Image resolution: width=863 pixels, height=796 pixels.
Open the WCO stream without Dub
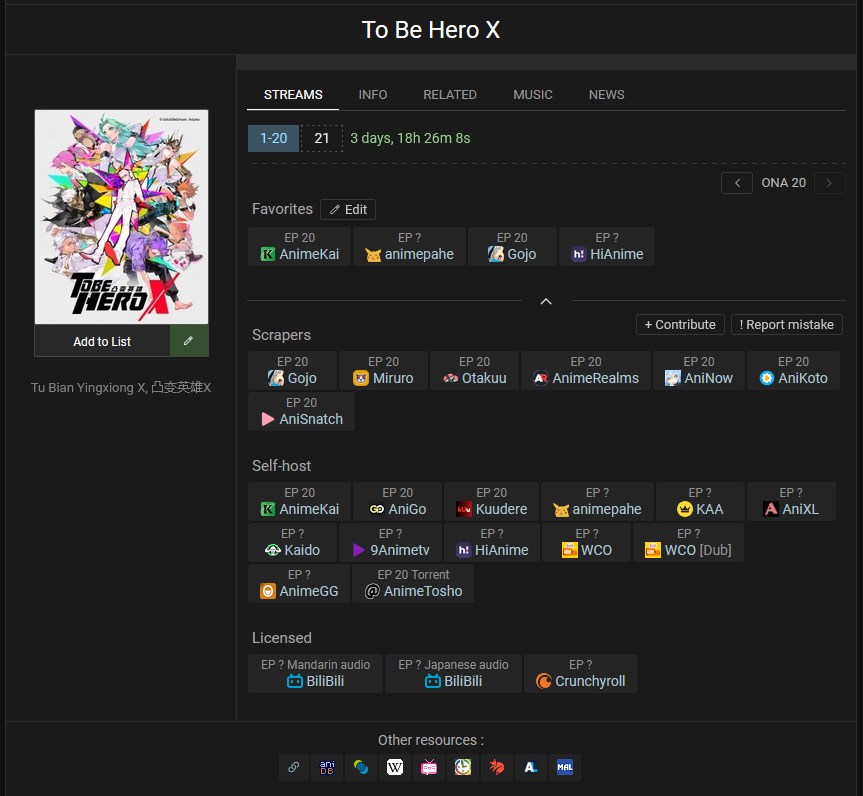tap(586, 542)
